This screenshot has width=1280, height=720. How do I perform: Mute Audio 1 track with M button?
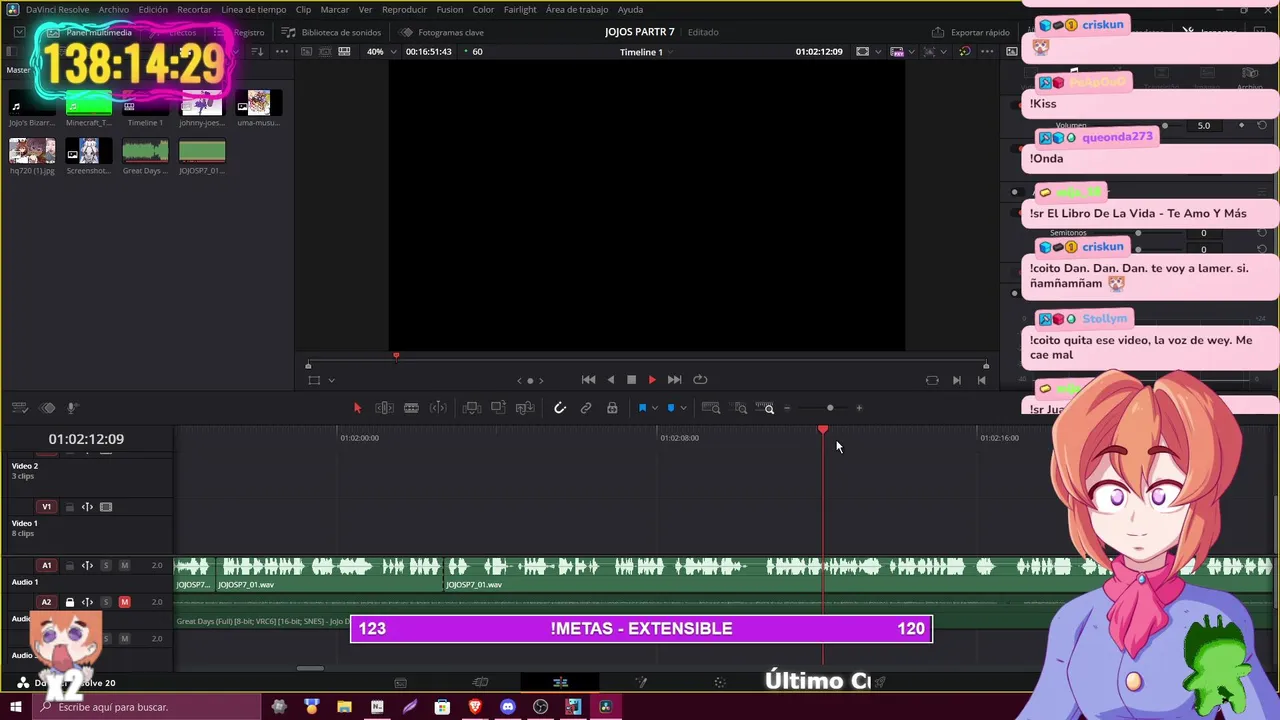click(124, 566)
